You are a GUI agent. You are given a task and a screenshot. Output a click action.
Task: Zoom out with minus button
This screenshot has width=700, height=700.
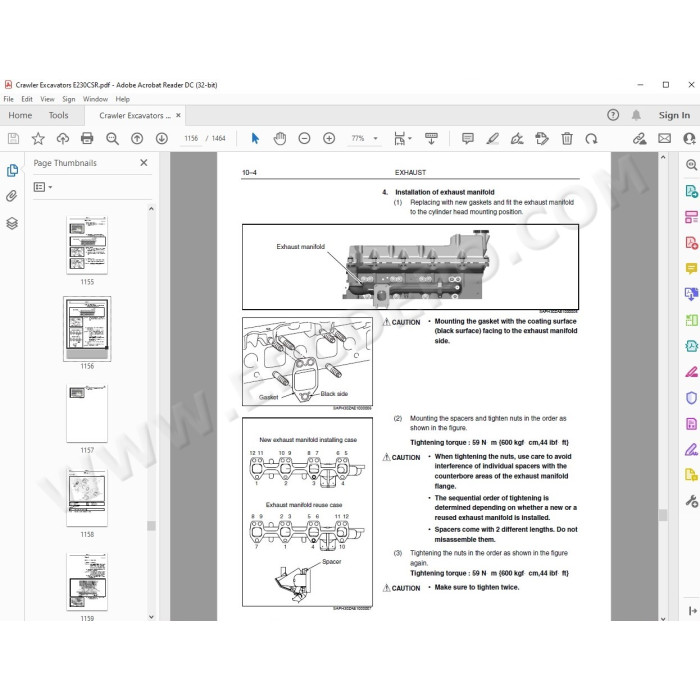[x=304, y=138]
